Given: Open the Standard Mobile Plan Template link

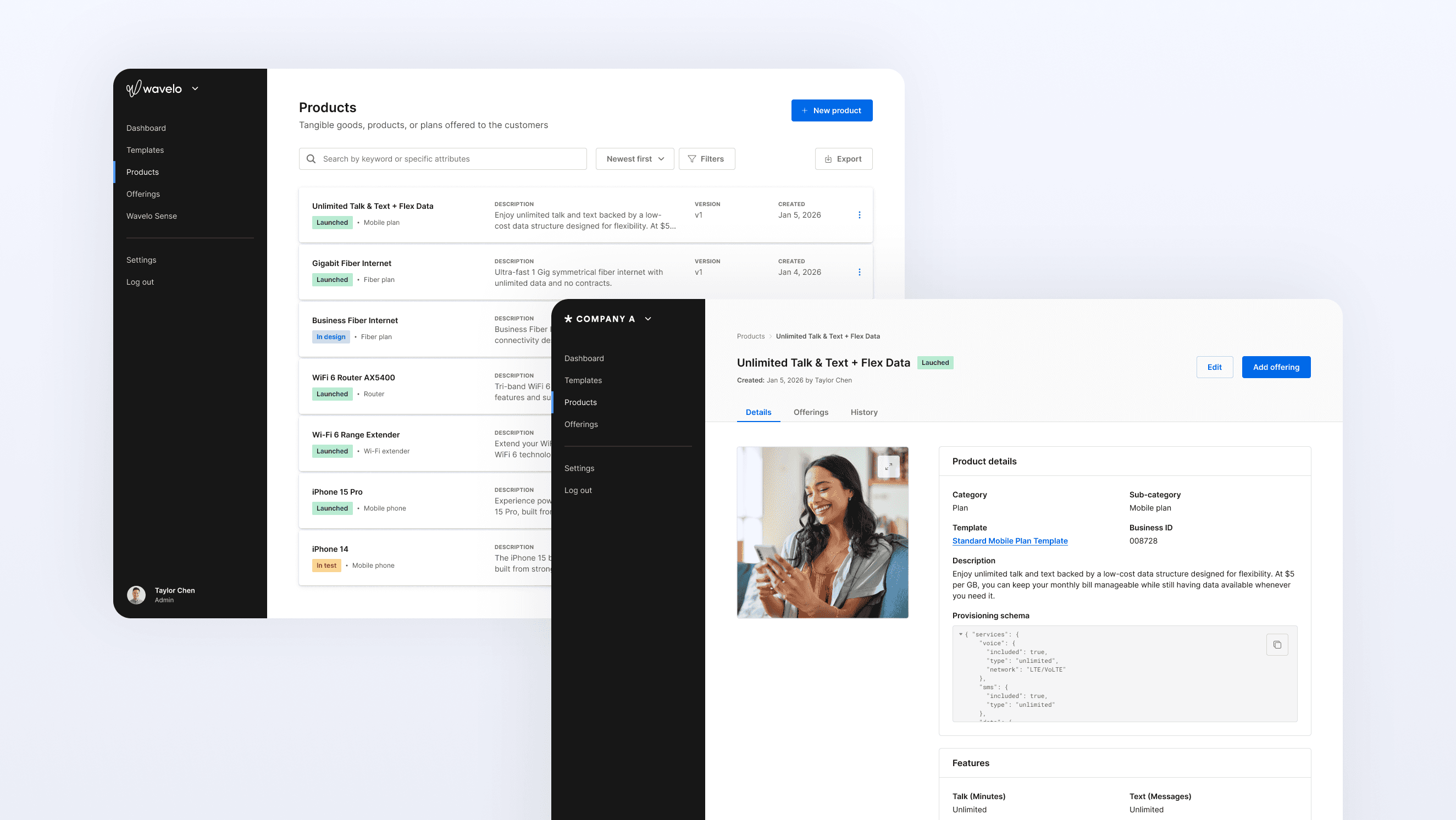Looking at the screenshot, I should click(x=1010, y=541).
